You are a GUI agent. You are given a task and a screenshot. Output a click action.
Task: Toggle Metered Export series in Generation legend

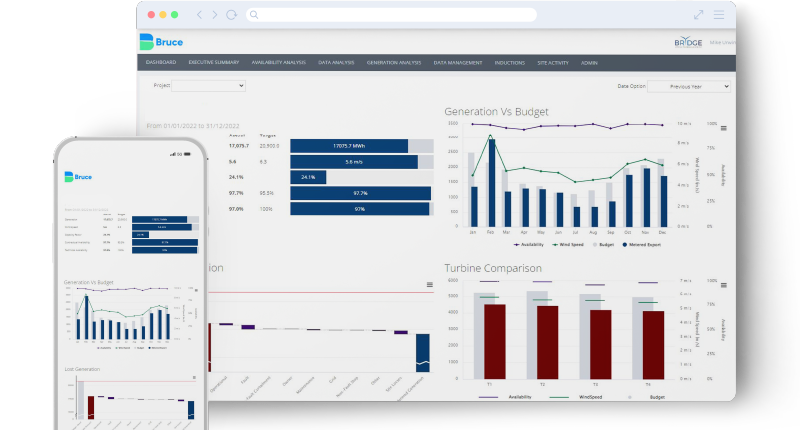coord(641,245)
